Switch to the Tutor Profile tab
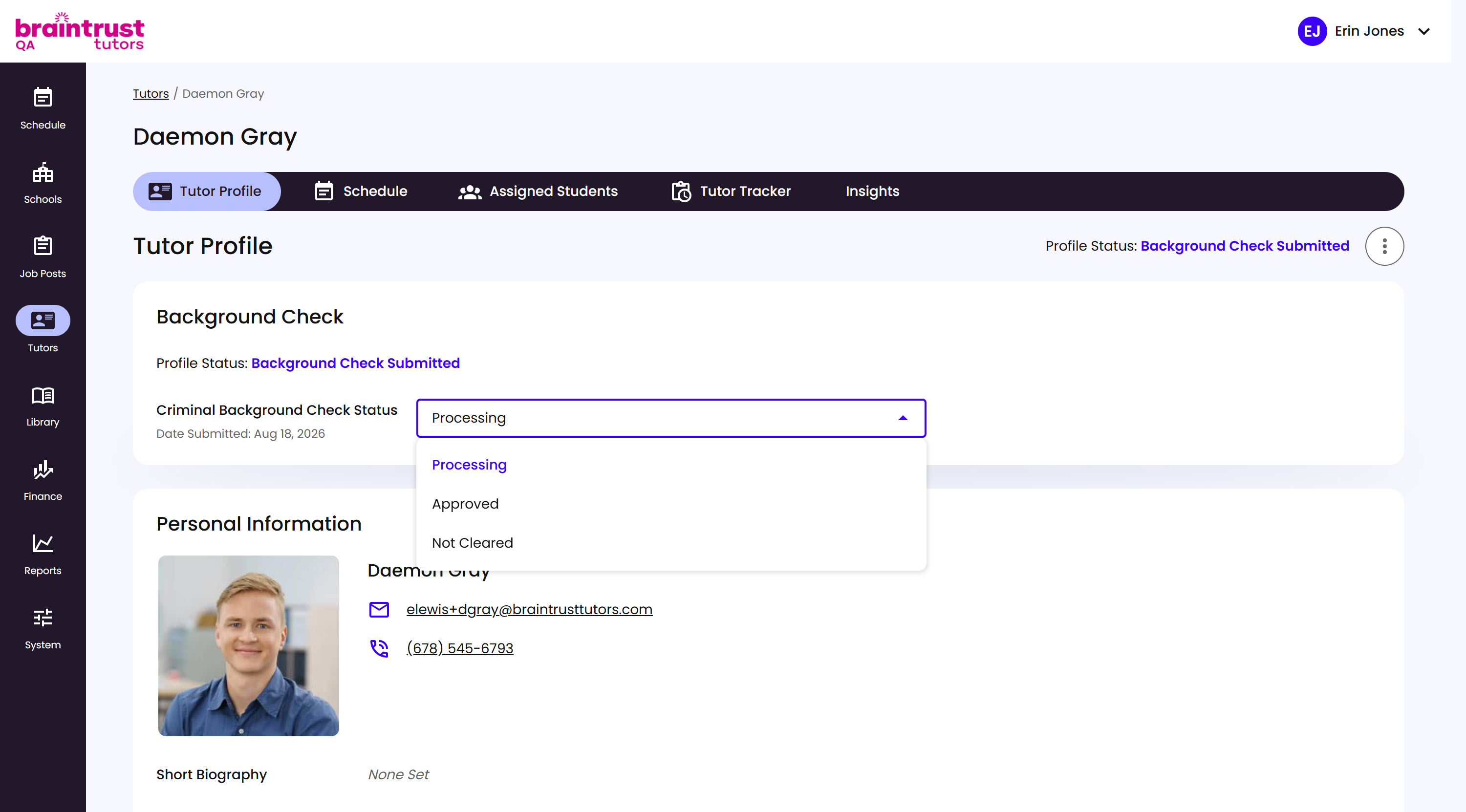The height and width of the screenshot is (812, 1466). 207,192
